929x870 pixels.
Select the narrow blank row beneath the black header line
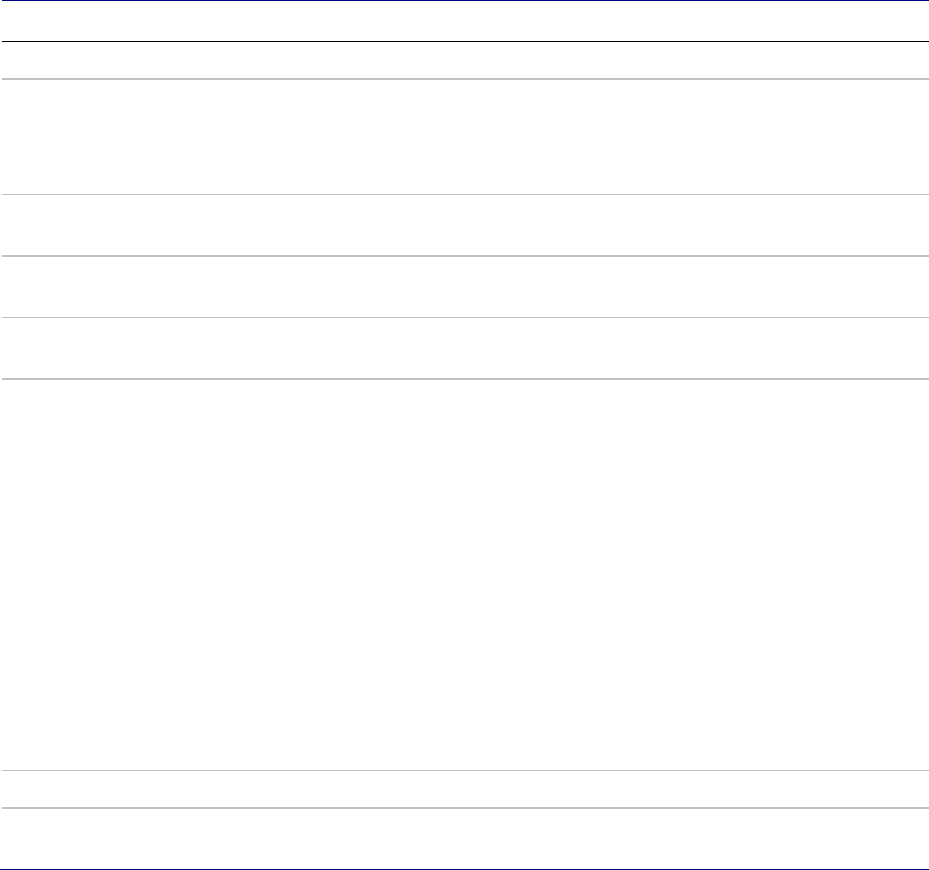[x=464, y=60]
